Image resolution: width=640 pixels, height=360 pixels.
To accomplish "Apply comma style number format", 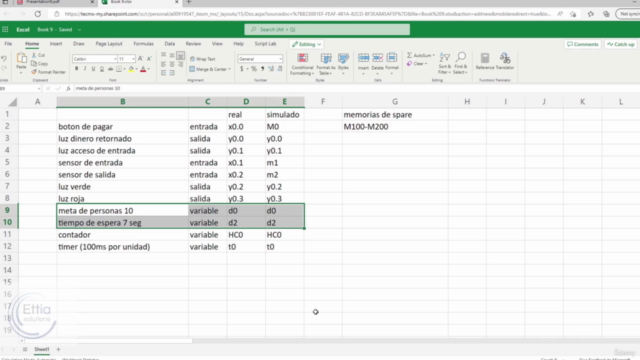I will [262, 69].
